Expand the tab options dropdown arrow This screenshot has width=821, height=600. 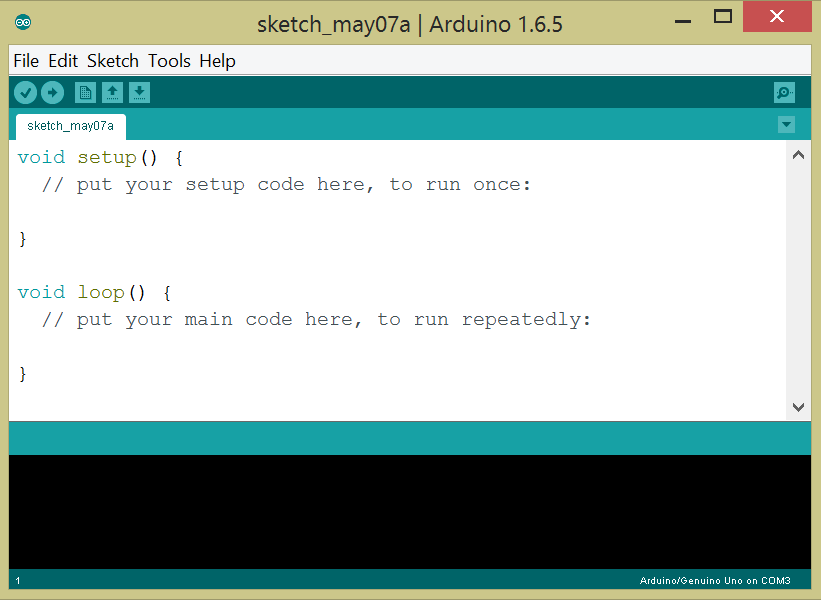coord(786,125)
